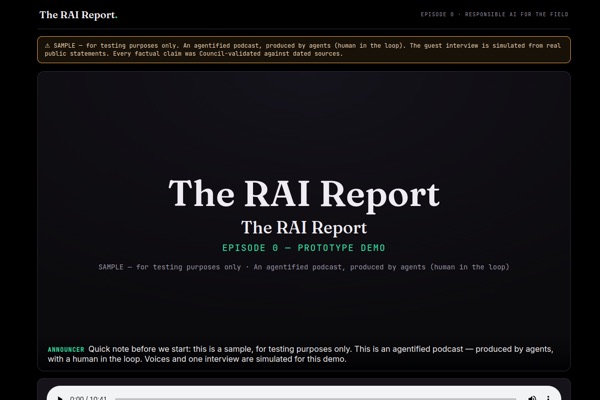The height and width of the screenshot is (400, 600).
Task: Click the gray SAMPLE tagline under episode label
Action: pyautogui.click(x=304, y=267)
